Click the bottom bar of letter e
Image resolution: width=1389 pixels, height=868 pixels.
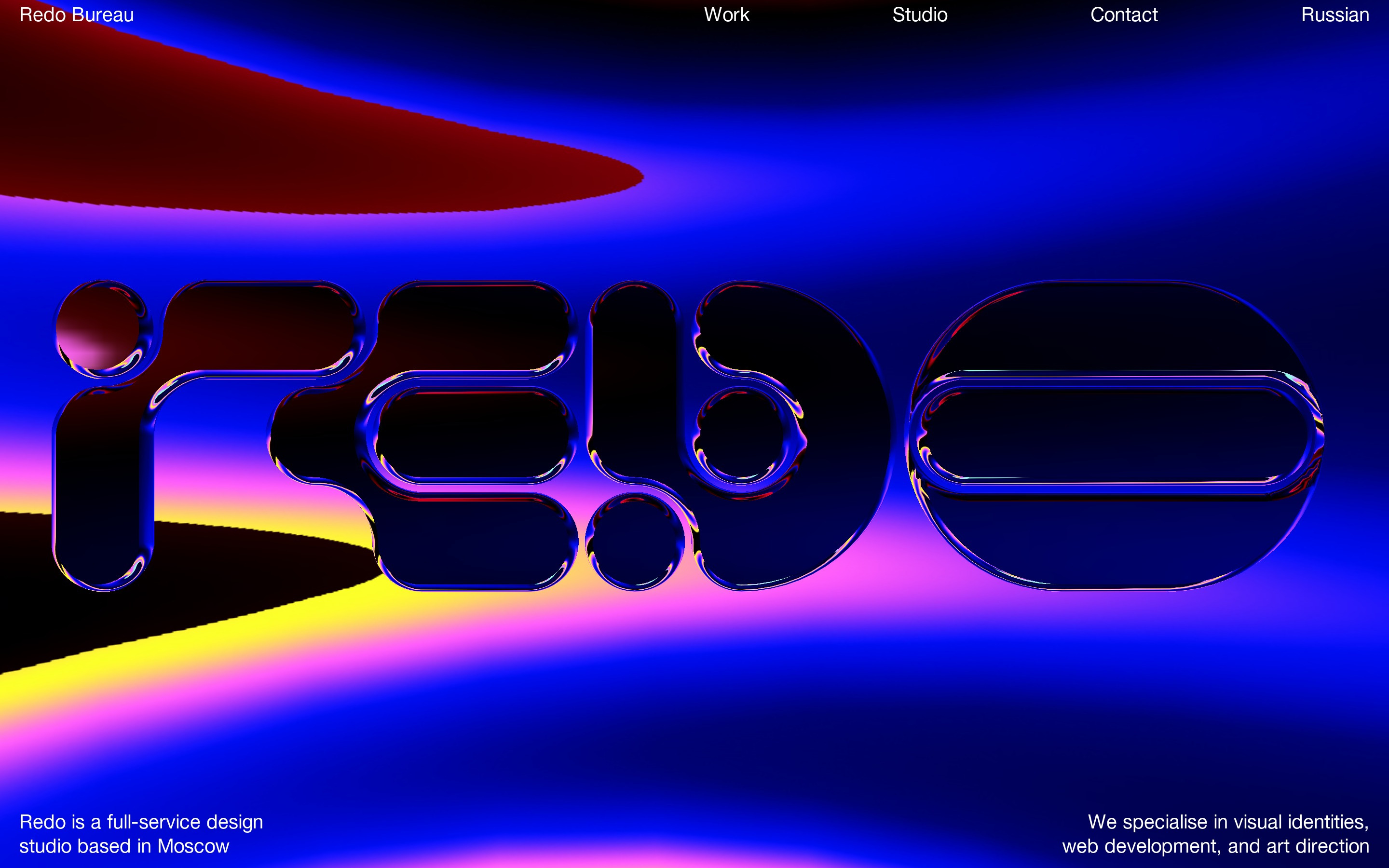click(477, 542)
